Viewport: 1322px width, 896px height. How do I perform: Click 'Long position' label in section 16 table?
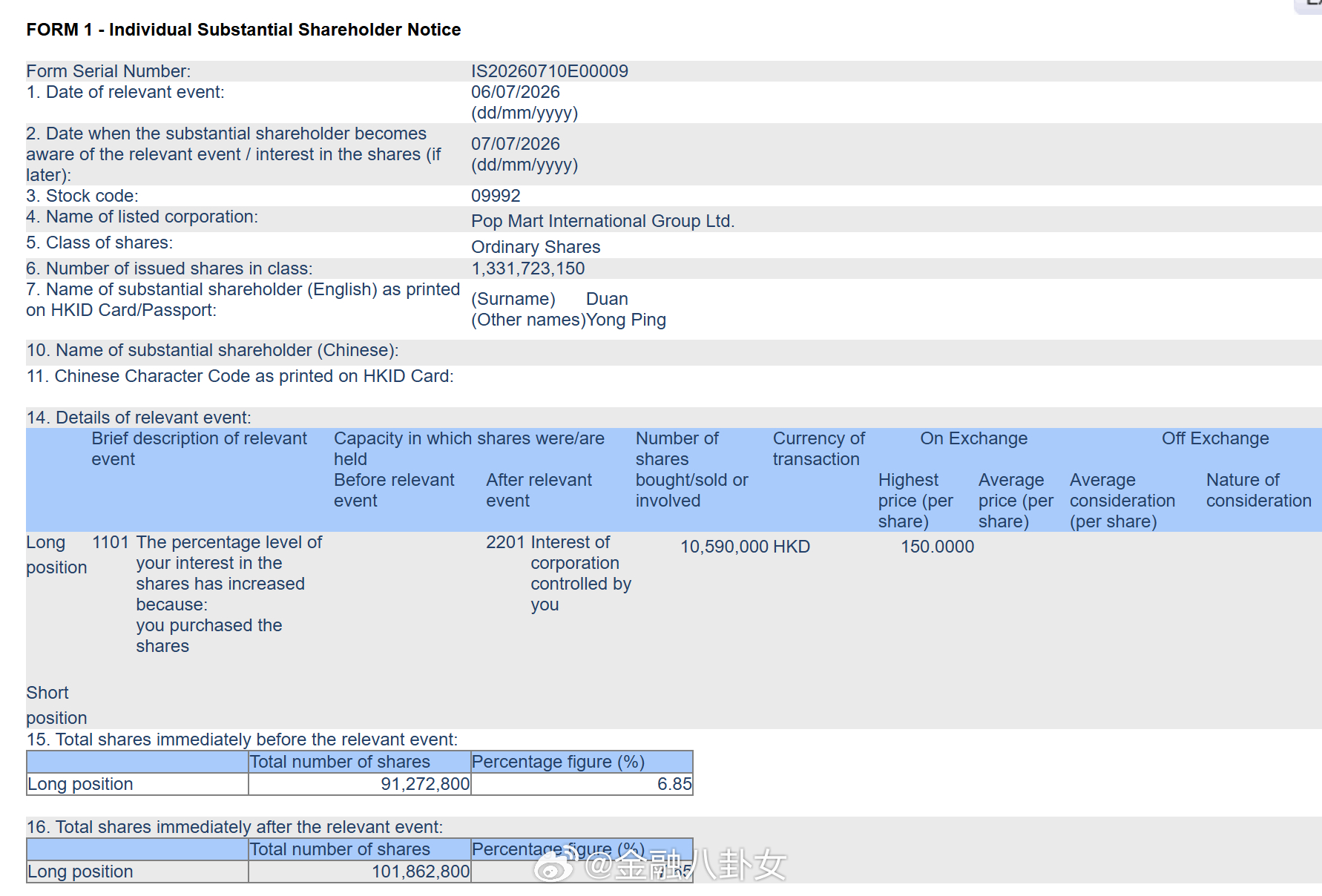80,872
